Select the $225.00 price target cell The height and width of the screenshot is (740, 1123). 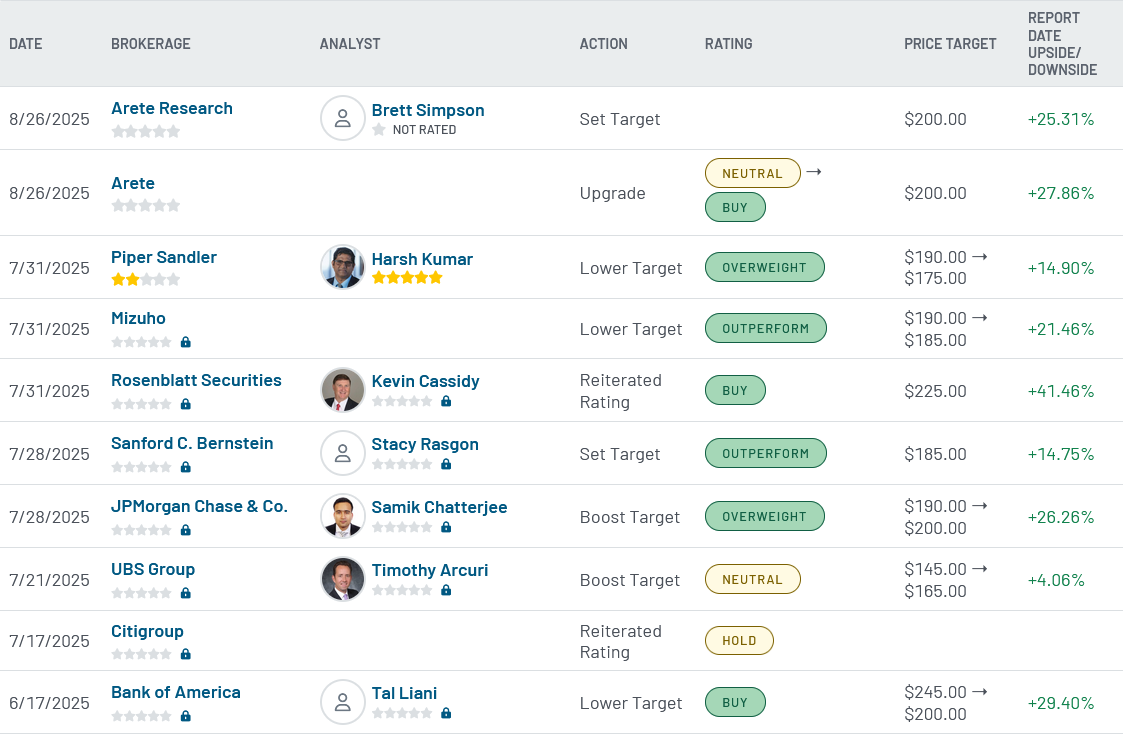tap(935, 391)
